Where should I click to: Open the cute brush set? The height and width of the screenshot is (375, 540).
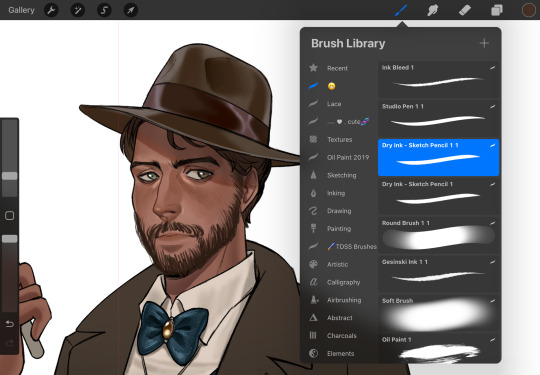point(349,122)
